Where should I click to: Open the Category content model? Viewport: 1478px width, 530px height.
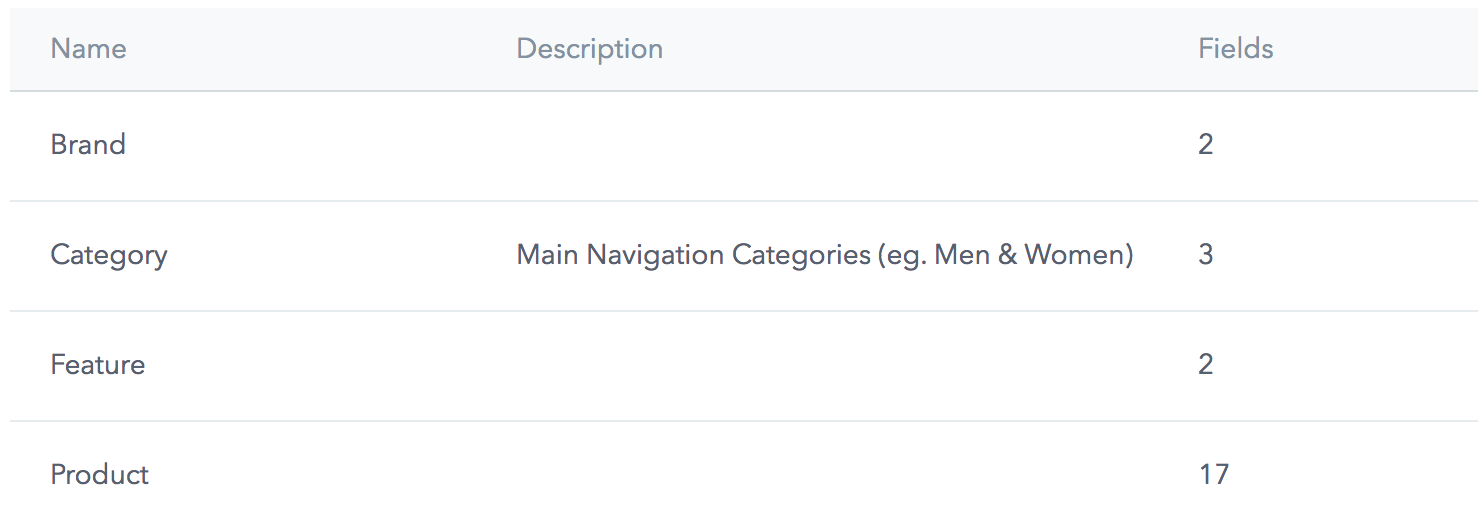tap(109, 255)
